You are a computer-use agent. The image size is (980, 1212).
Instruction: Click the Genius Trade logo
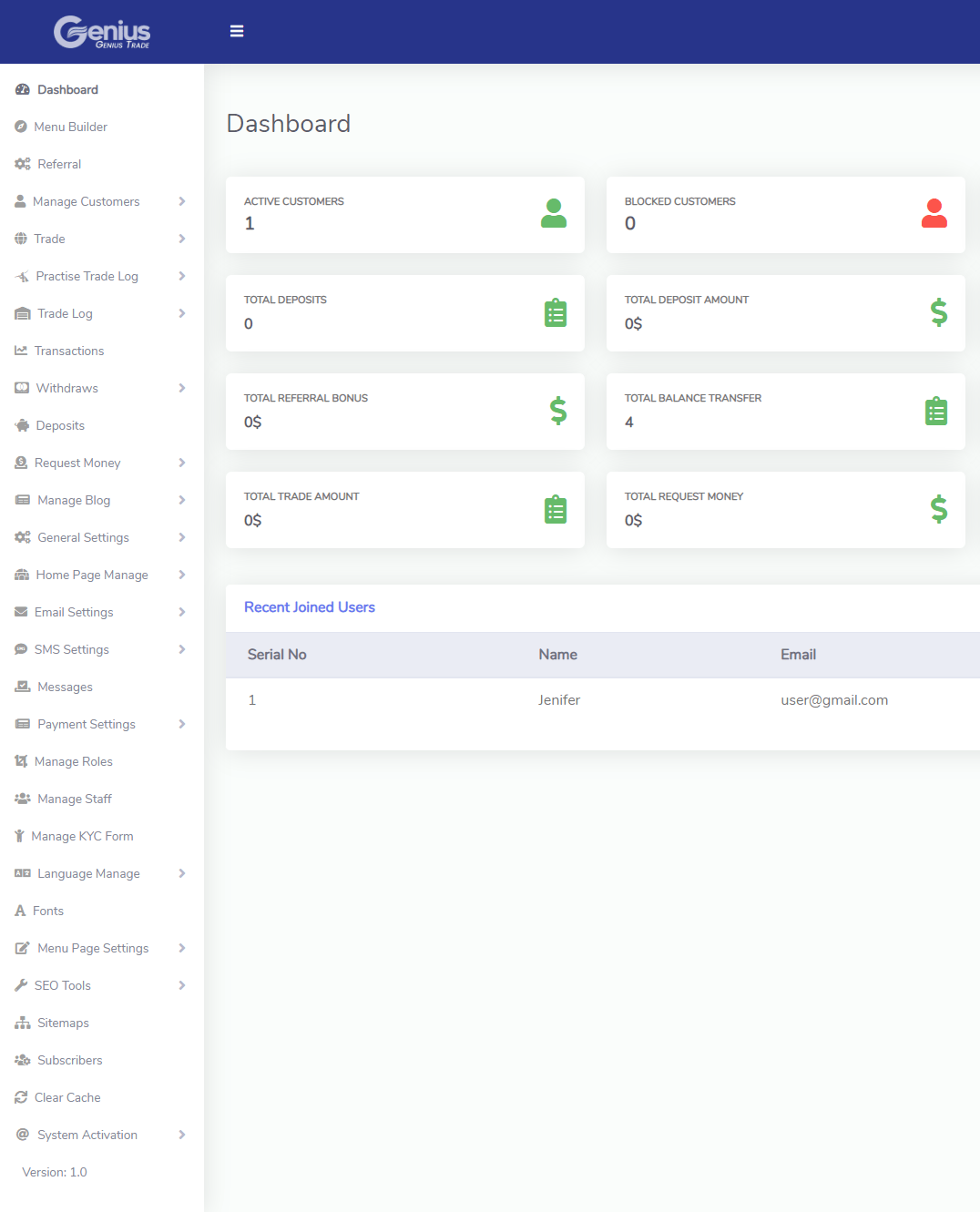tap(102, 32)
